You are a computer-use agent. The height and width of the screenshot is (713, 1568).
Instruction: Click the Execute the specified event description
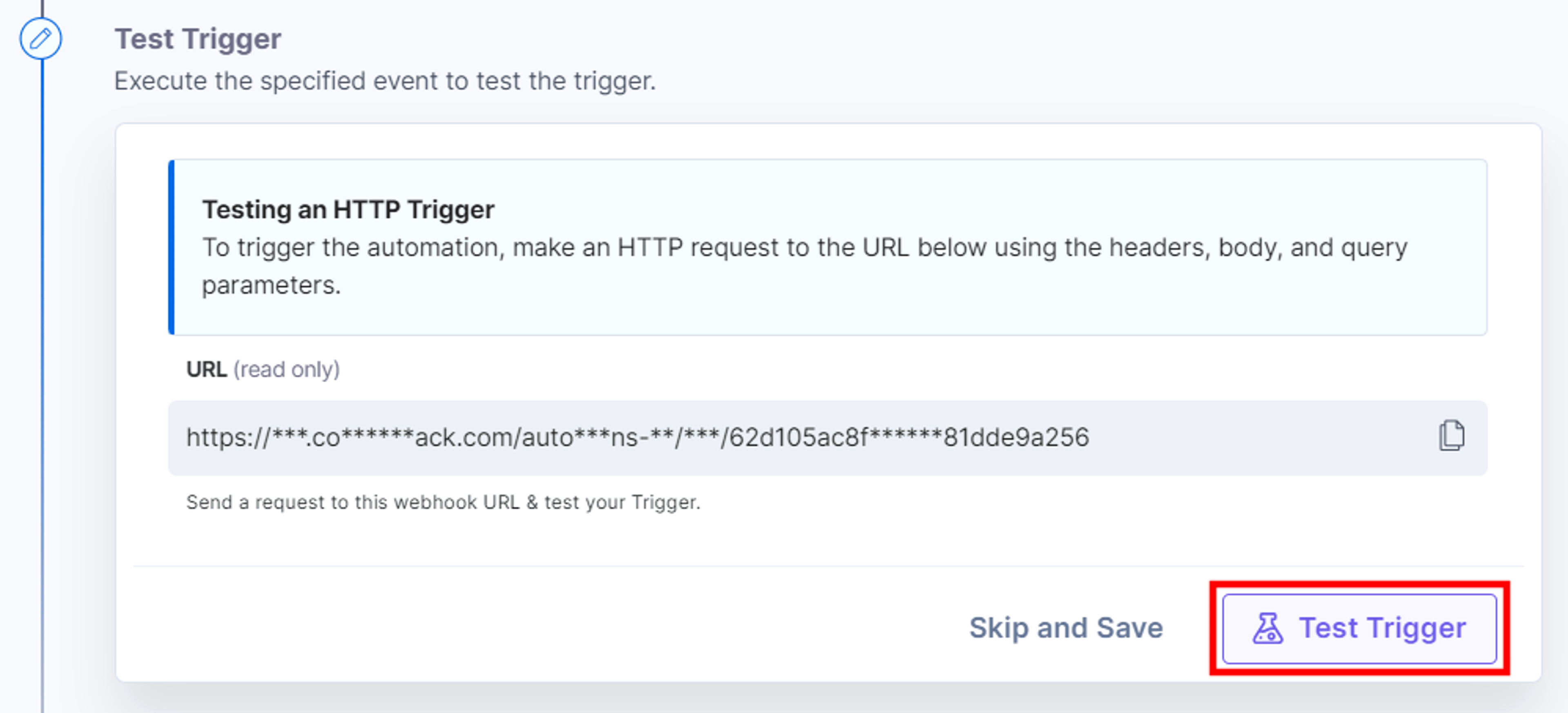[x=385, y=81]
